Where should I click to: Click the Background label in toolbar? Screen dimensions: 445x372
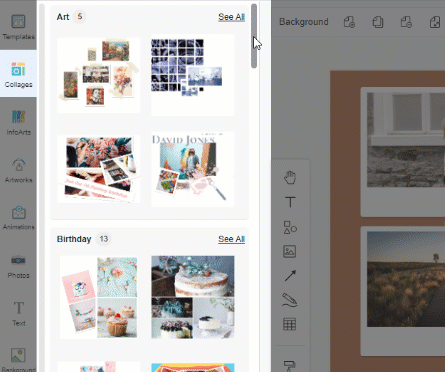(x=304, y=22)
